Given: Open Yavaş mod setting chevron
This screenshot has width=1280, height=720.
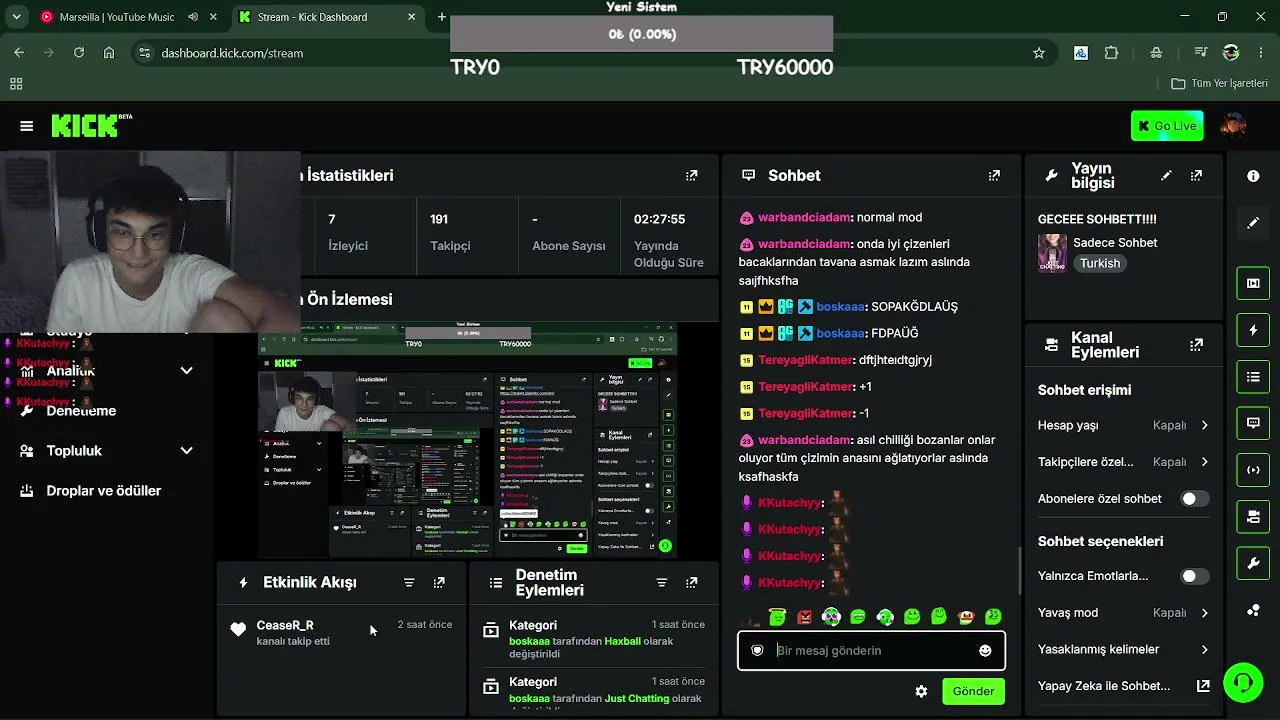Looking at the screenshot, I should 1204,613.
